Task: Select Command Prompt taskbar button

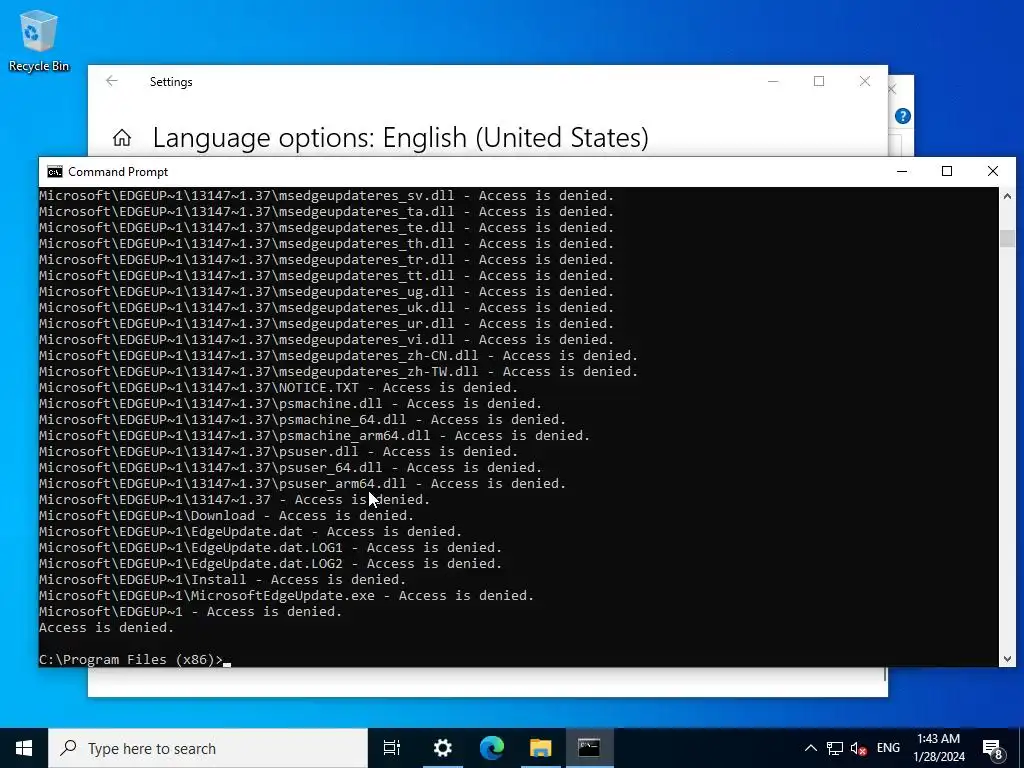Action: 589,748
